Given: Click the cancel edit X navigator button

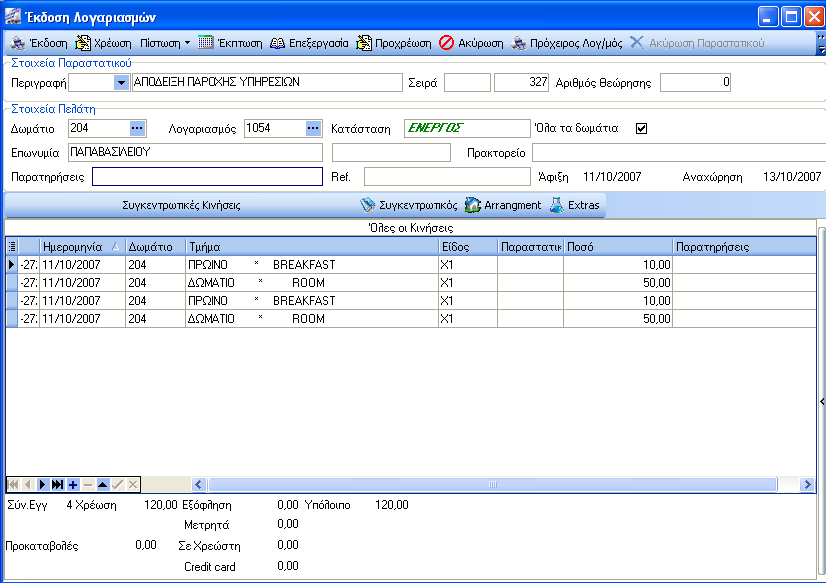Looking at the screenshot, I should pos(133,485).
